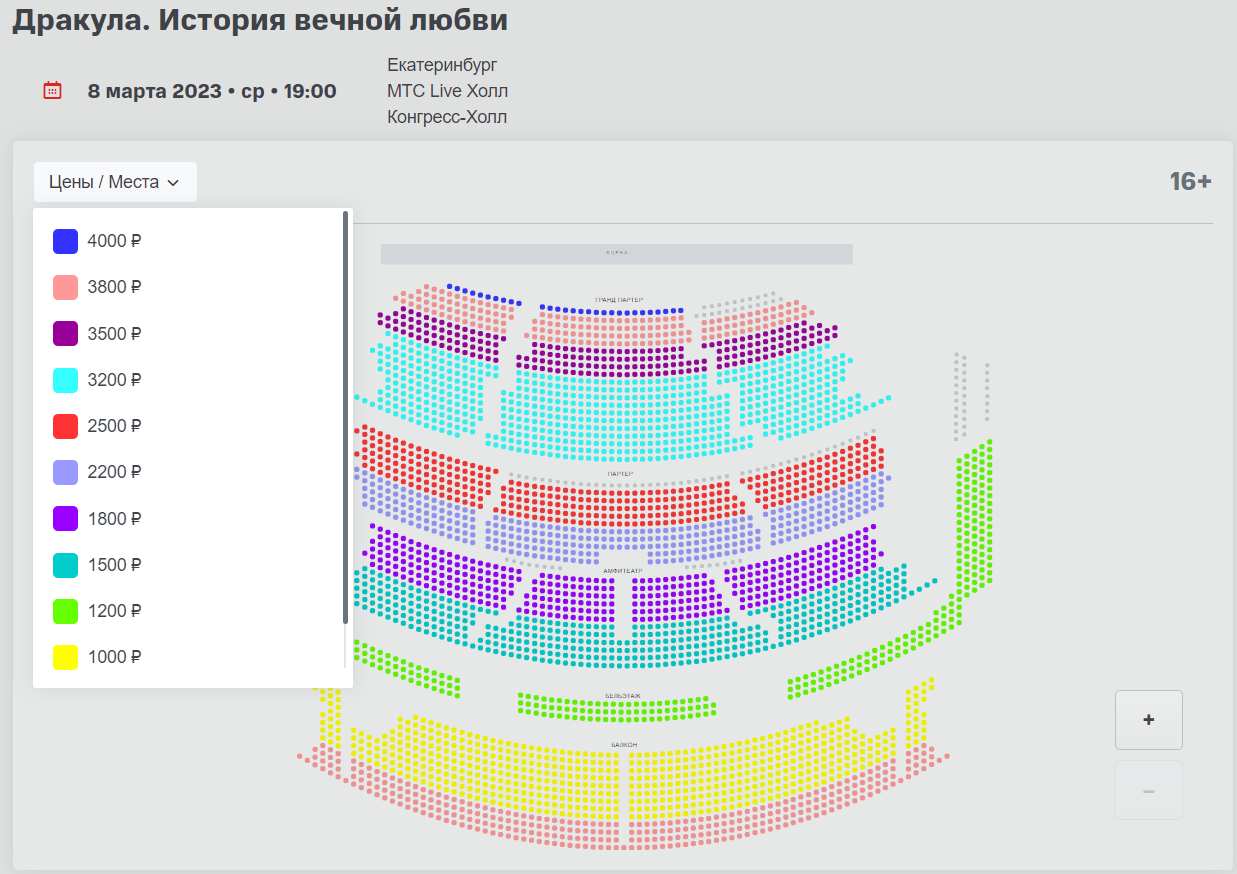Pick the 2500 ₽ red swatch
Screen dimensions: 1237x874
[65, 426]
